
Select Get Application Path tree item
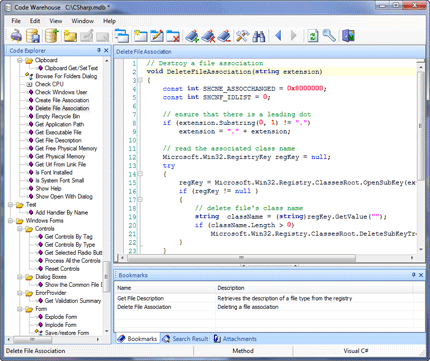click(x=59, y=124)
